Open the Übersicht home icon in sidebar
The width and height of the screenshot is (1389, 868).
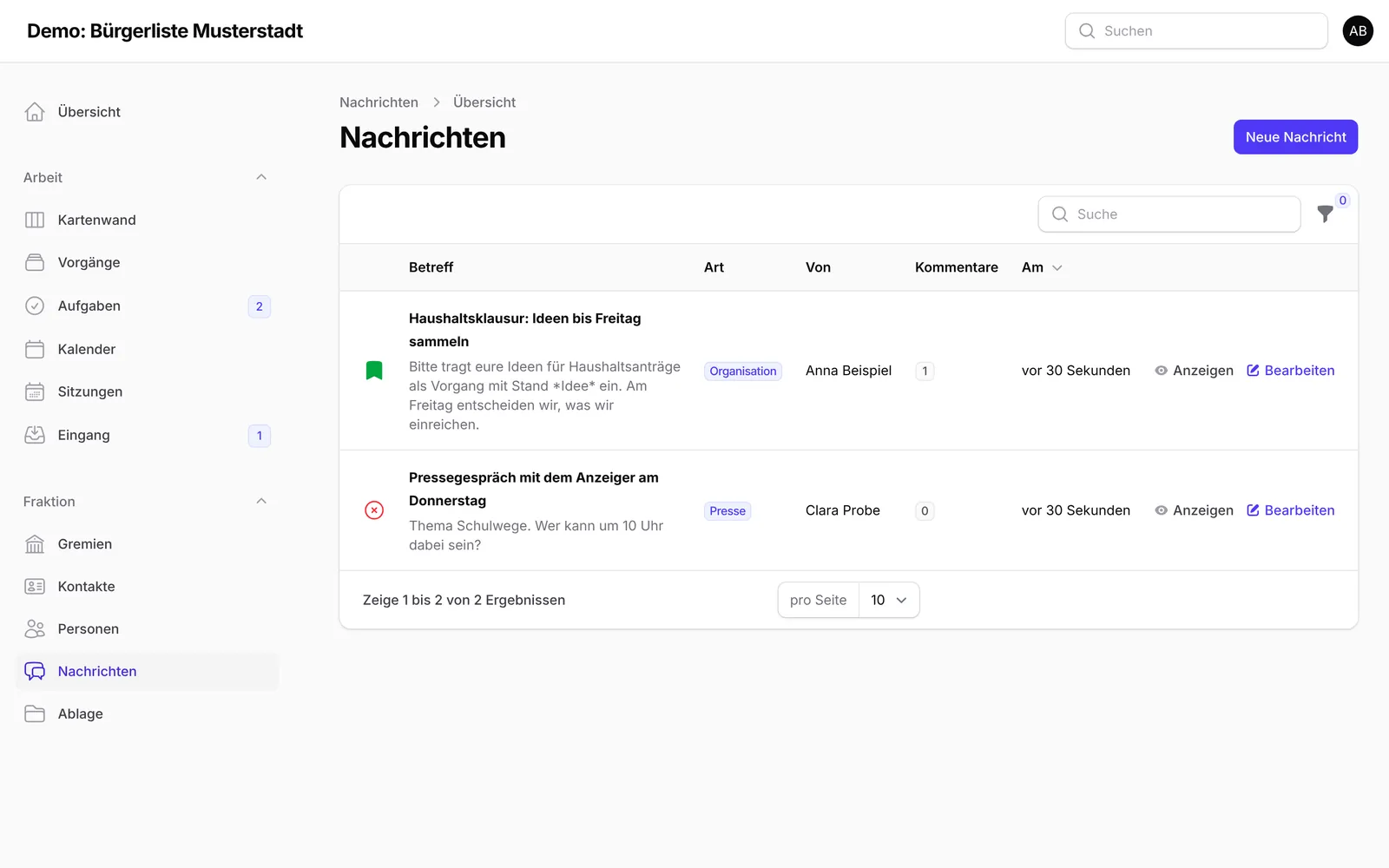tap(35, 112)
